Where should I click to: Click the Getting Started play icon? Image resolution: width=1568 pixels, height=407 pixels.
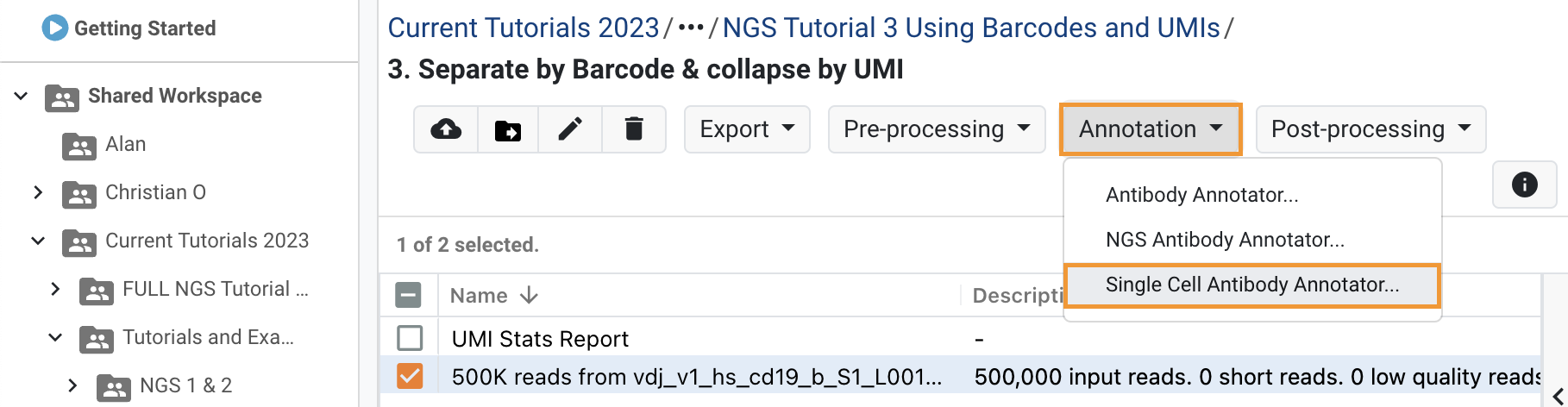54,28
